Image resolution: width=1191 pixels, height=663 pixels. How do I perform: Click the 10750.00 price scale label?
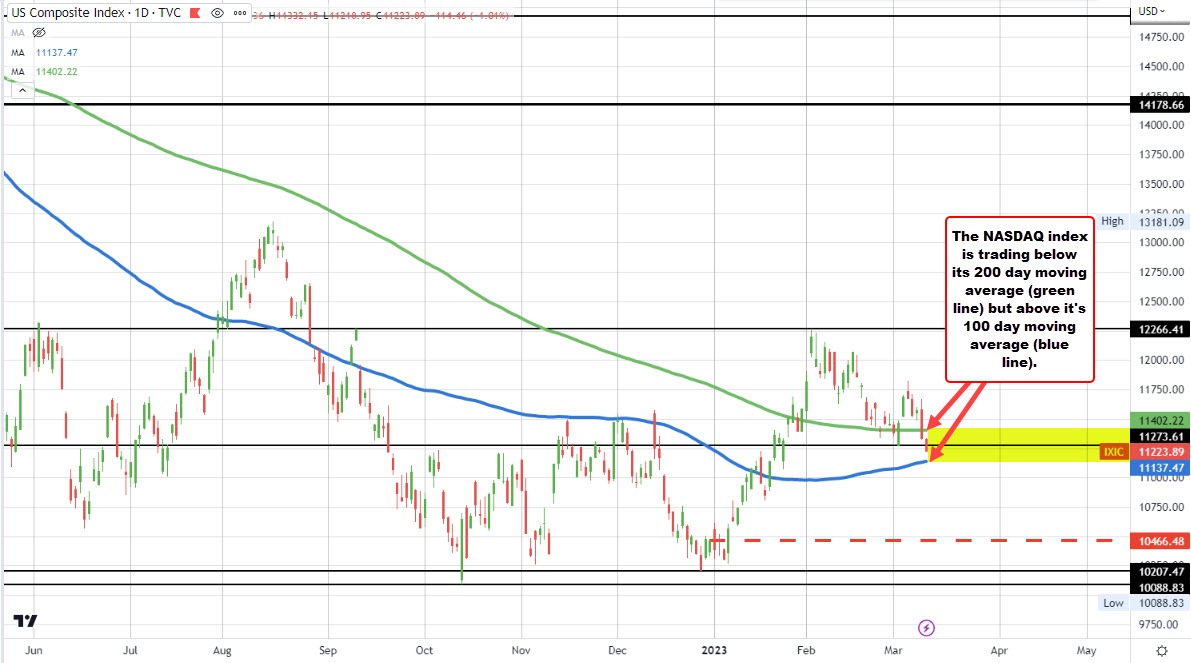tap(1161, 507)
